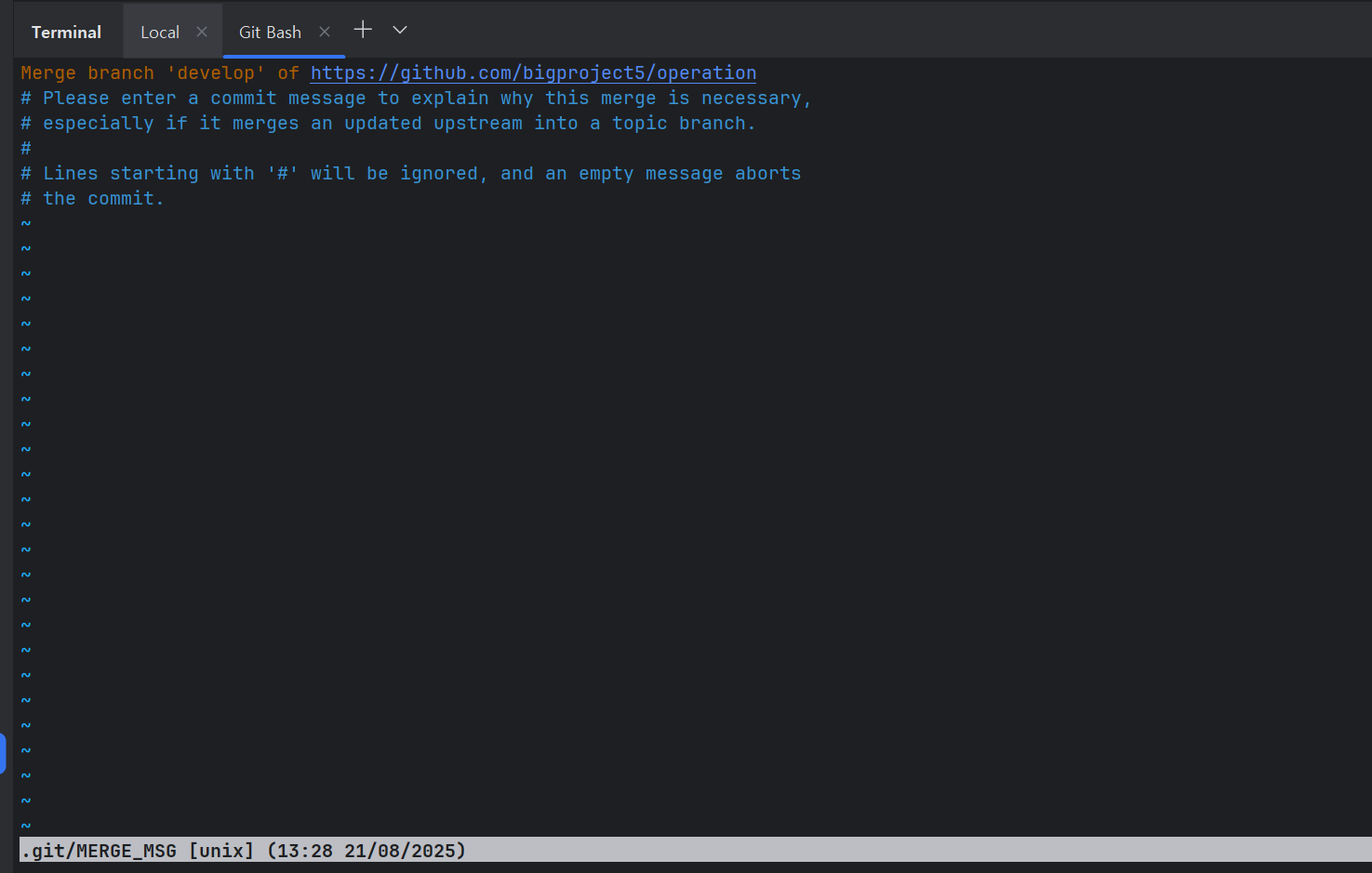This screenshot has height=873, width=1372.
Task: Click the blue marker on the left edge
Action: tap(3, 753)
